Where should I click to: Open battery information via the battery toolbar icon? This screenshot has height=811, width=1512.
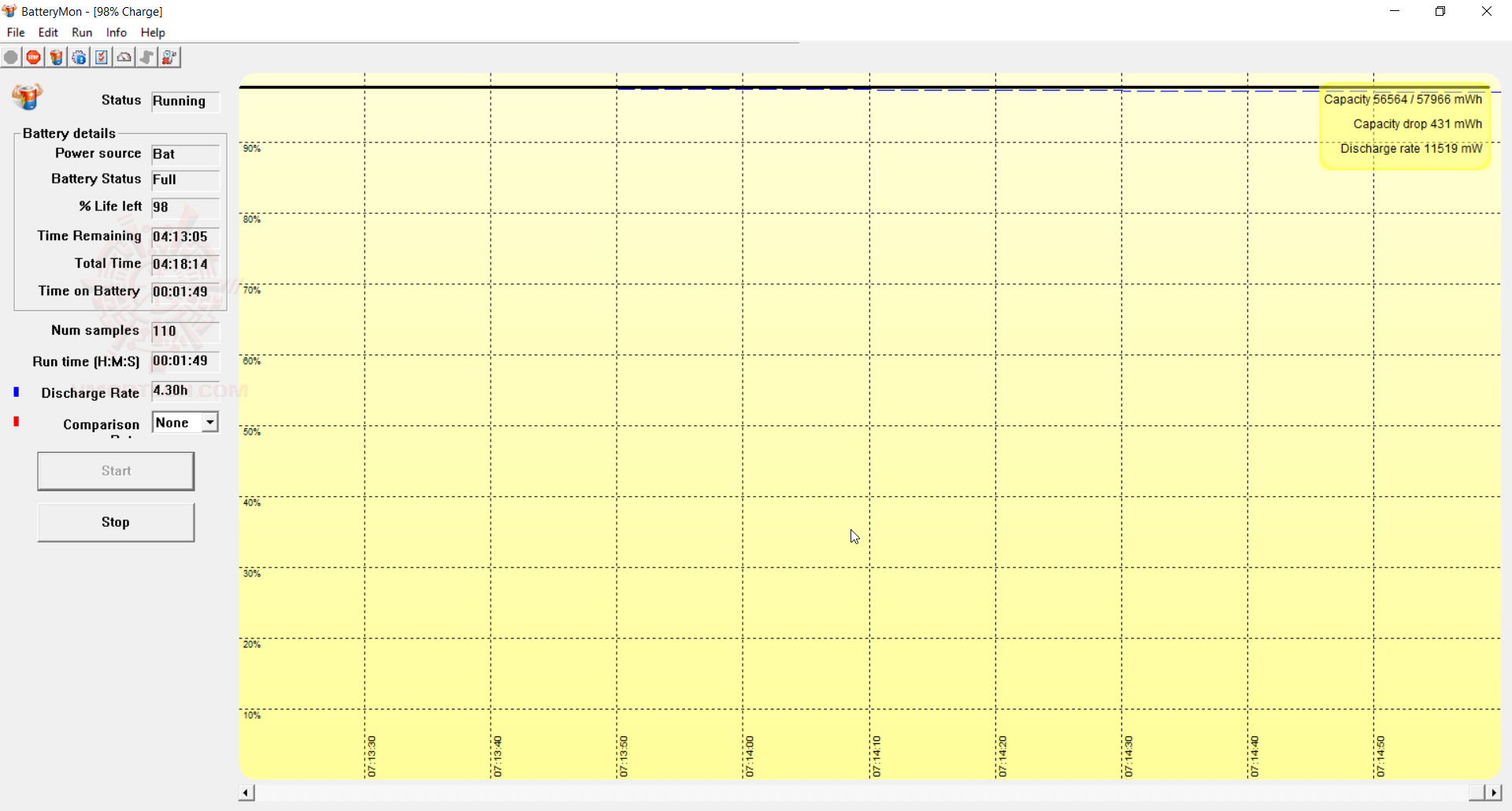click(57, 57)
